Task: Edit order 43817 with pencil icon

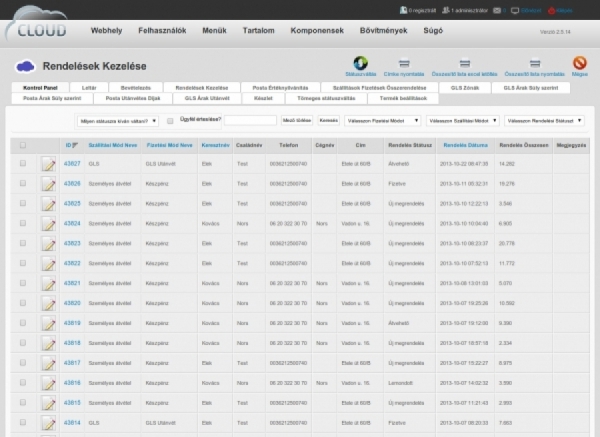Action: [x=48, y=363]
